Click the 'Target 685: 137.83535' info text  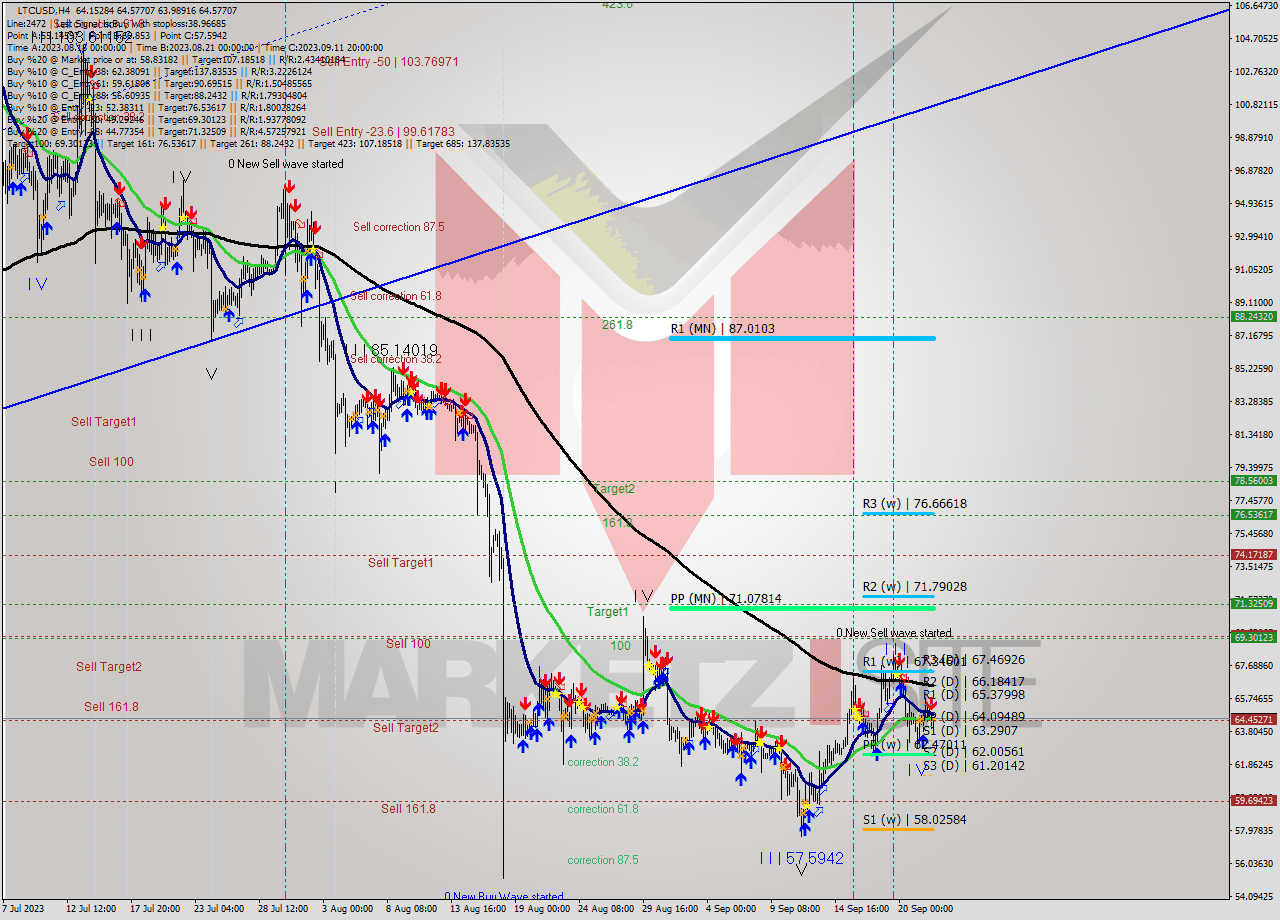tap(463, 144)
